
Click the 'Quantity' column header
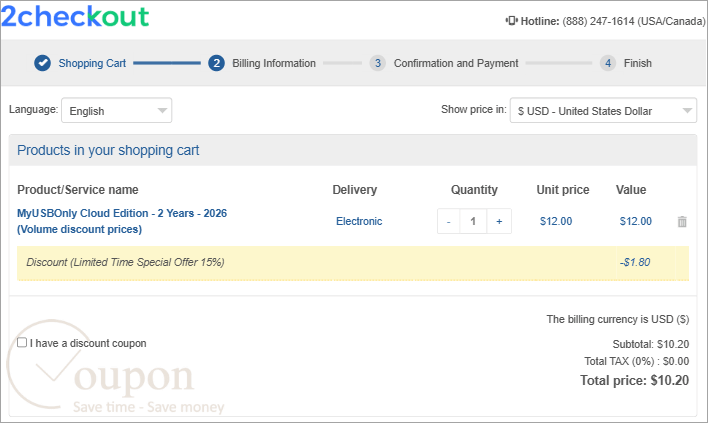click(x=474, y=190)
